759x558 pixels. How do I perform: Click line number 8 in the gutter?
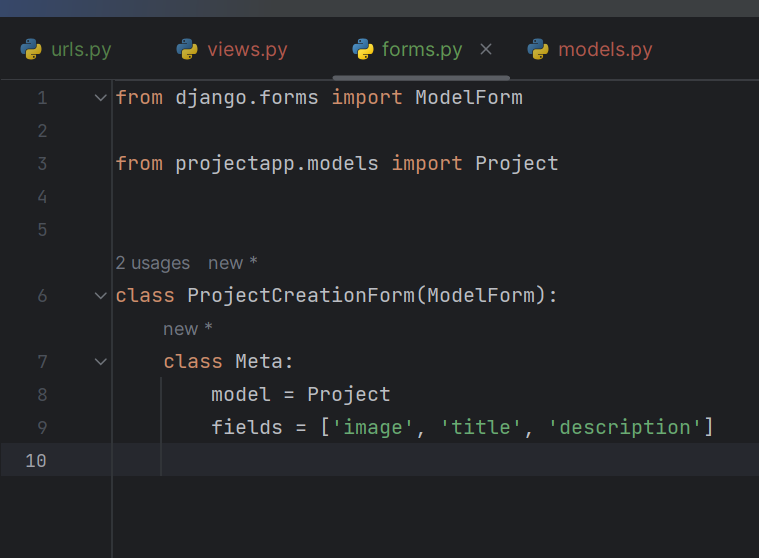click(43, 394)
